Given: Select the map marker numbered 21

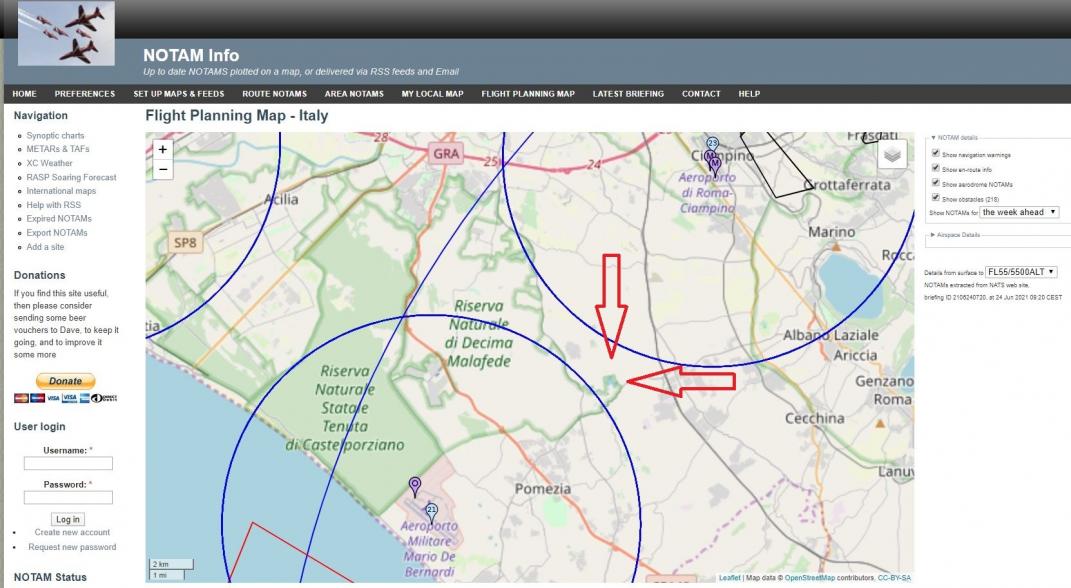Looking at the screenshot, I should [431, 512].
